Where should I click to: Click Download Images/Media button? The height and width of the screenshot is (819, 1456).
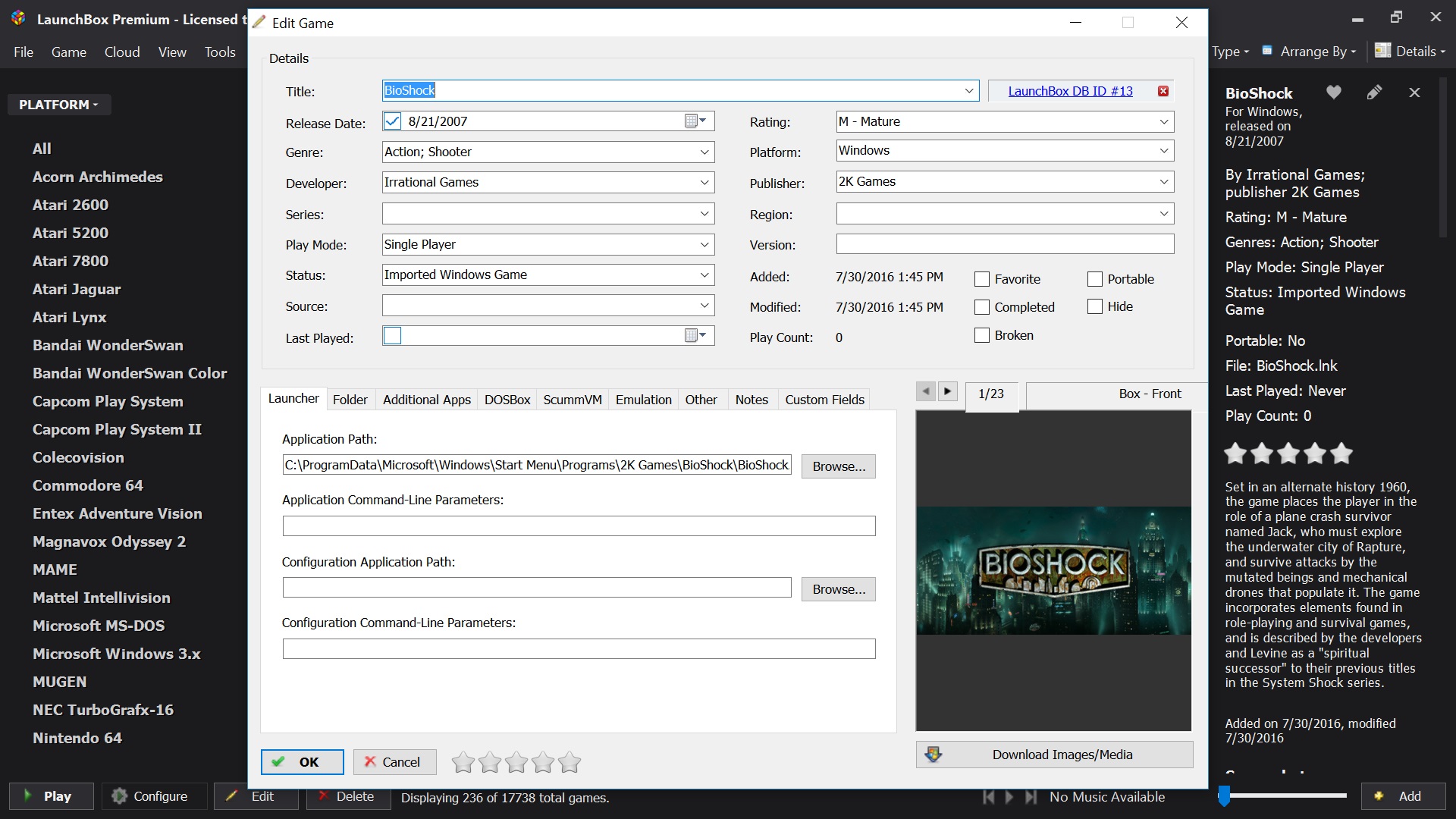coord(1054,755)
